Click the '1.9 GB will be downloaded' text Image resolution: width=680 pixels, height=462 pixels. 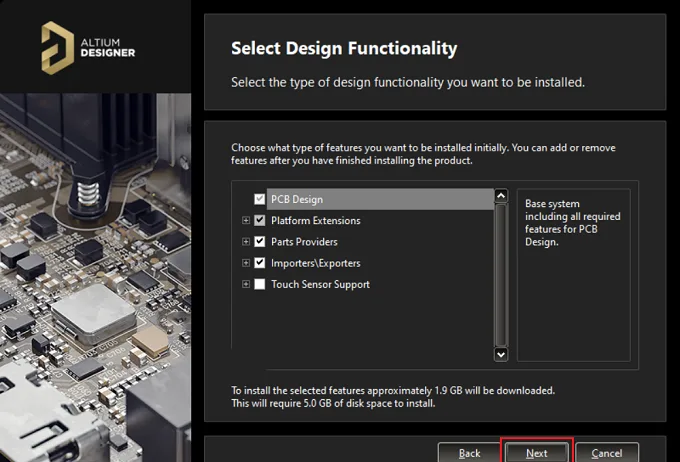494,390
